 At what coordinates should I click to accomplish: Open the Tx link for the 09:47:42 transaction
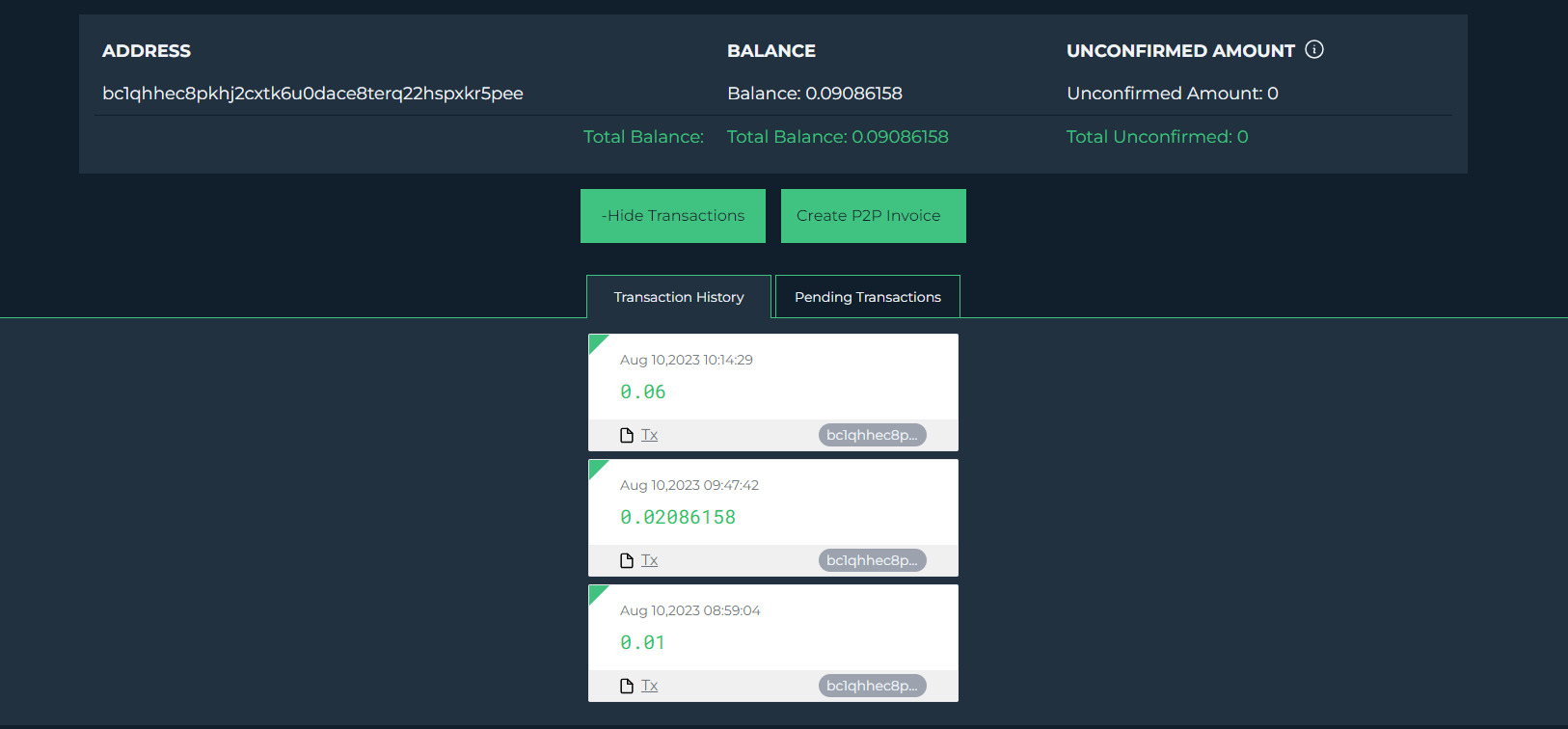pyautogui.click(x=650, y=560)
